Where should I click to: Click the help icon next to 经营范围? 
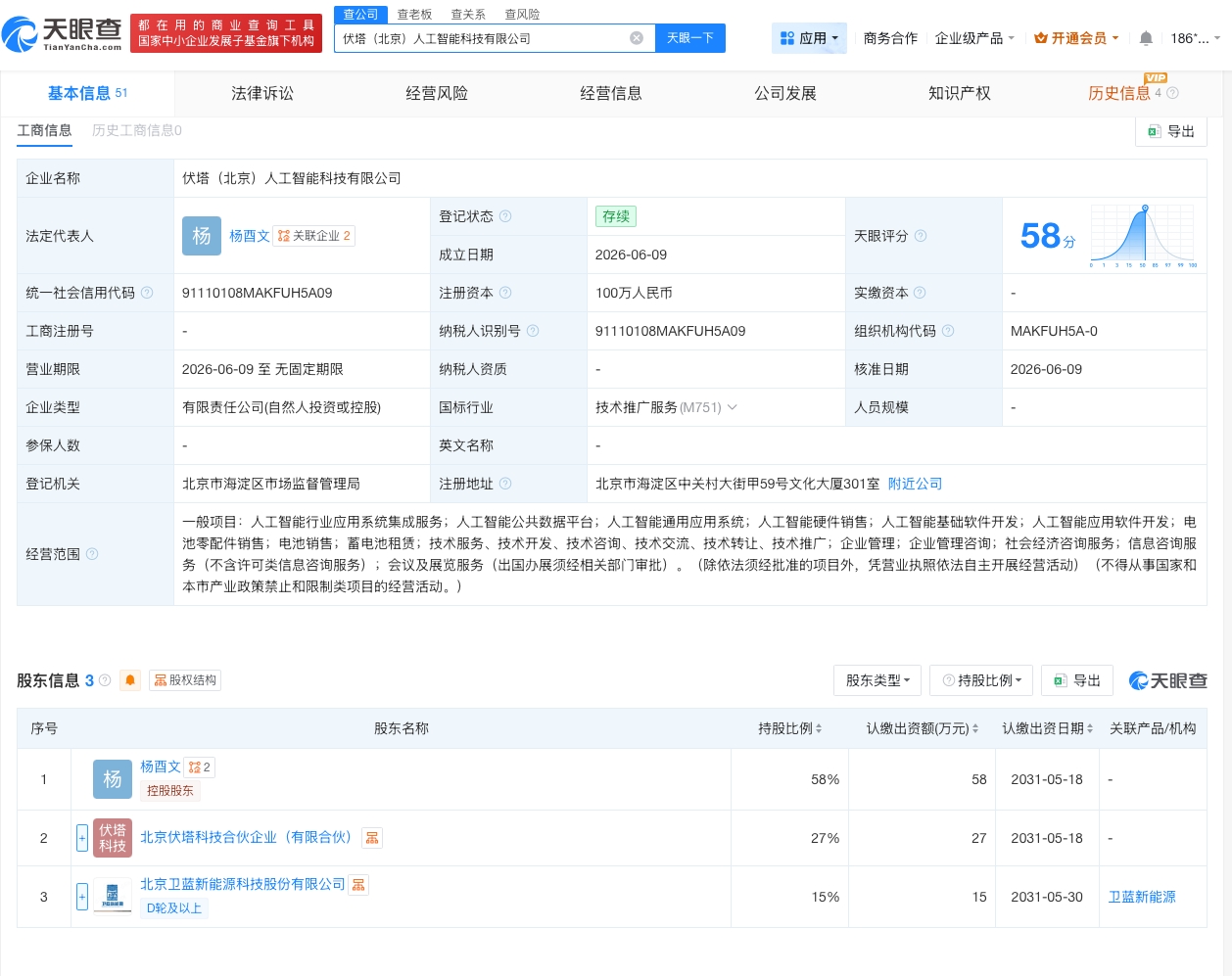coord(92,554)
